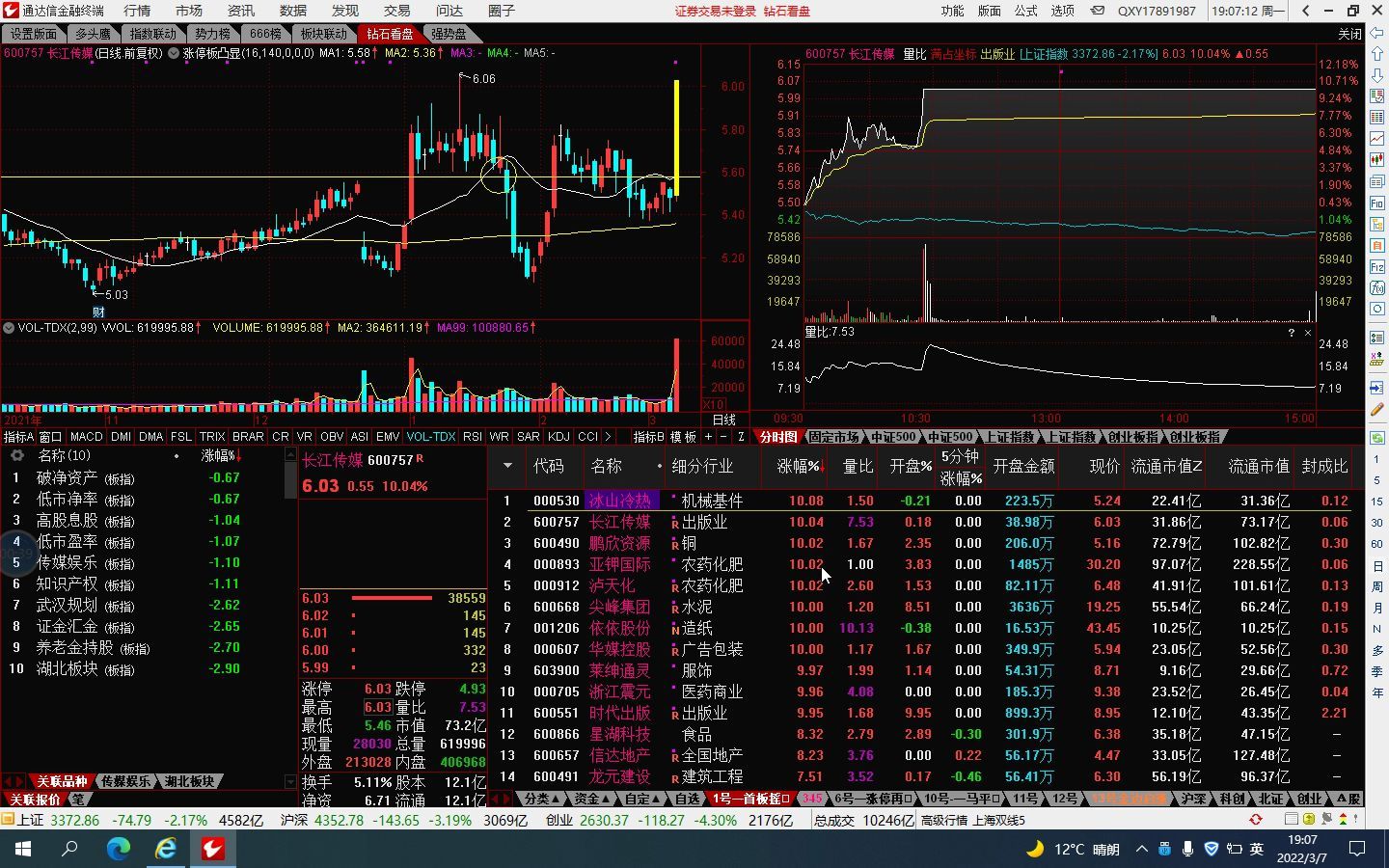Open Microsoft Edge from taskbar
1389x868 pixels.
118,849
